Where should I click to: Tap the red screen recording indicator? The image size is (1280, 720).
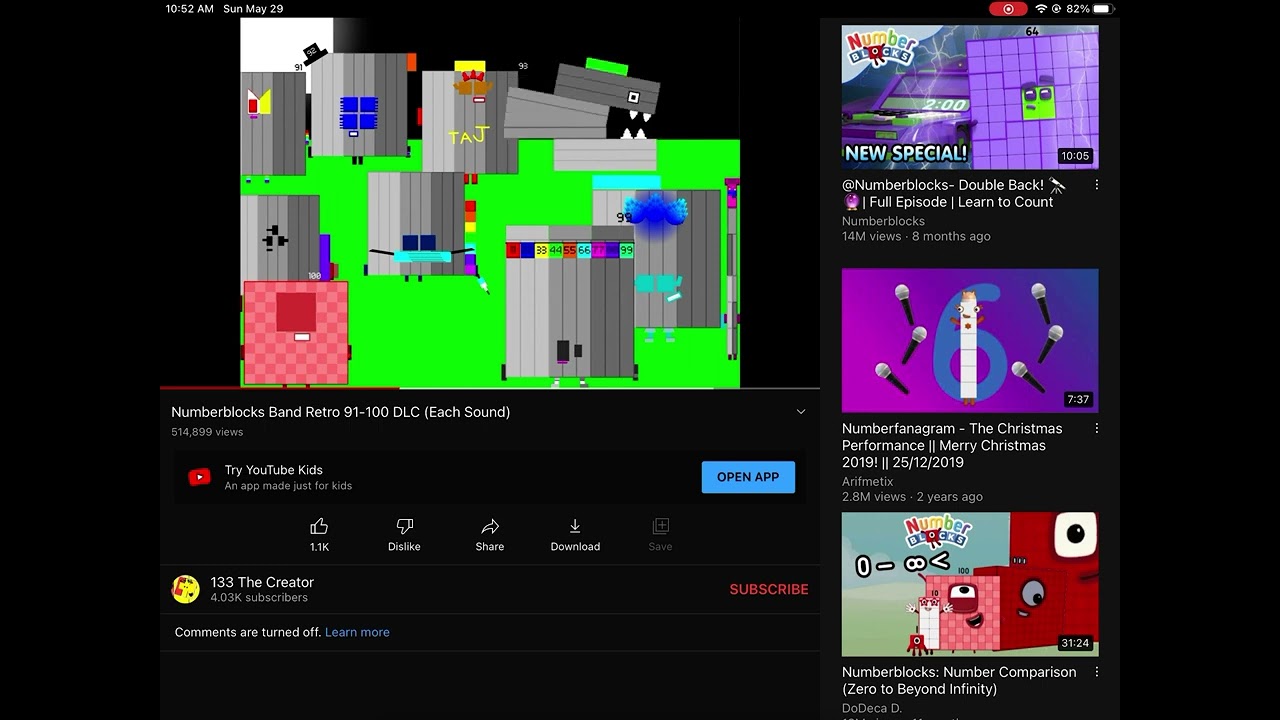[1008, 9]
